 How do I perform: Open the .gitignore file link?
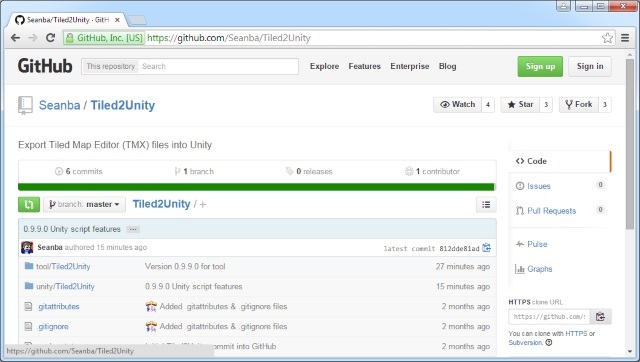click(x=53, y=326)
